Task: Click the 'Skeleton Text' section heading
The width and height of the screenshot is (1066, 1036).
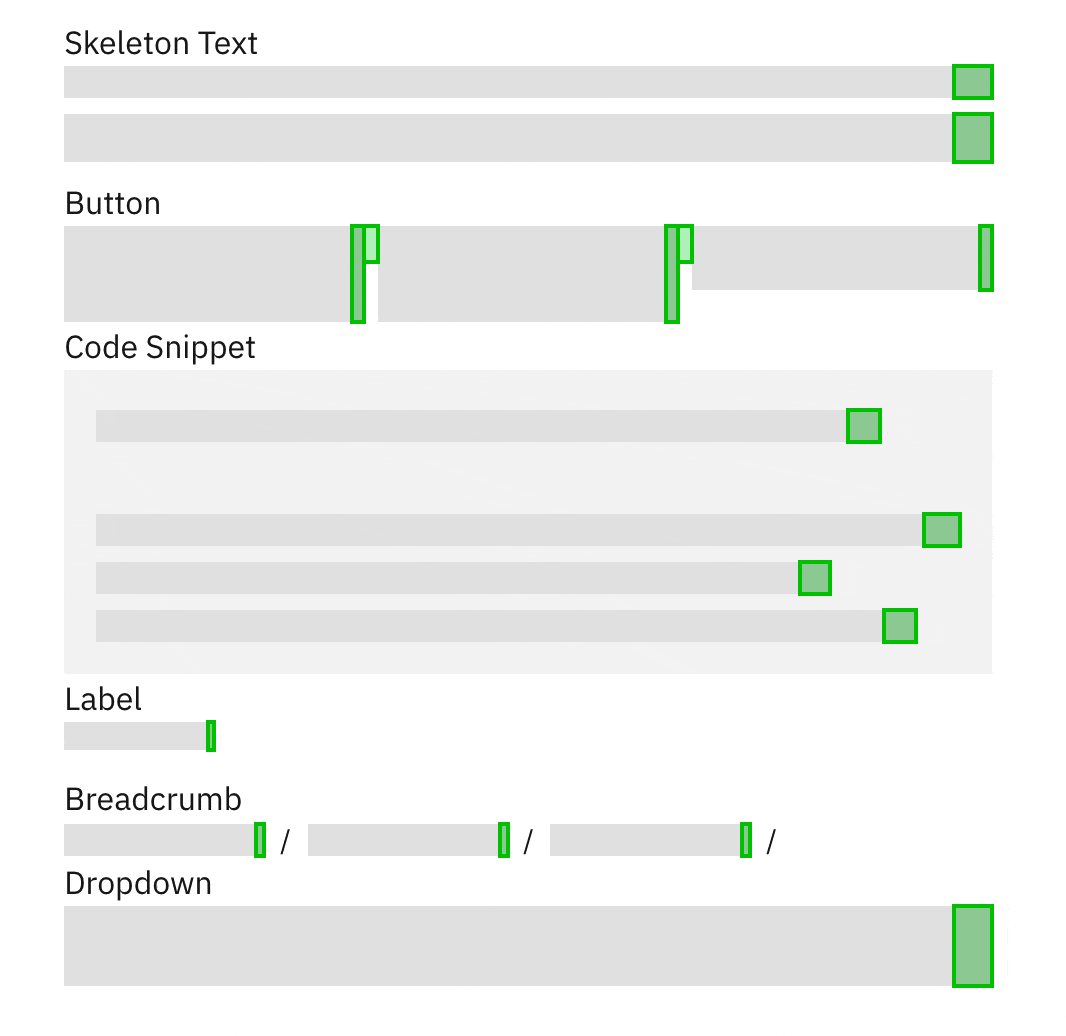Action: [160, 44]
